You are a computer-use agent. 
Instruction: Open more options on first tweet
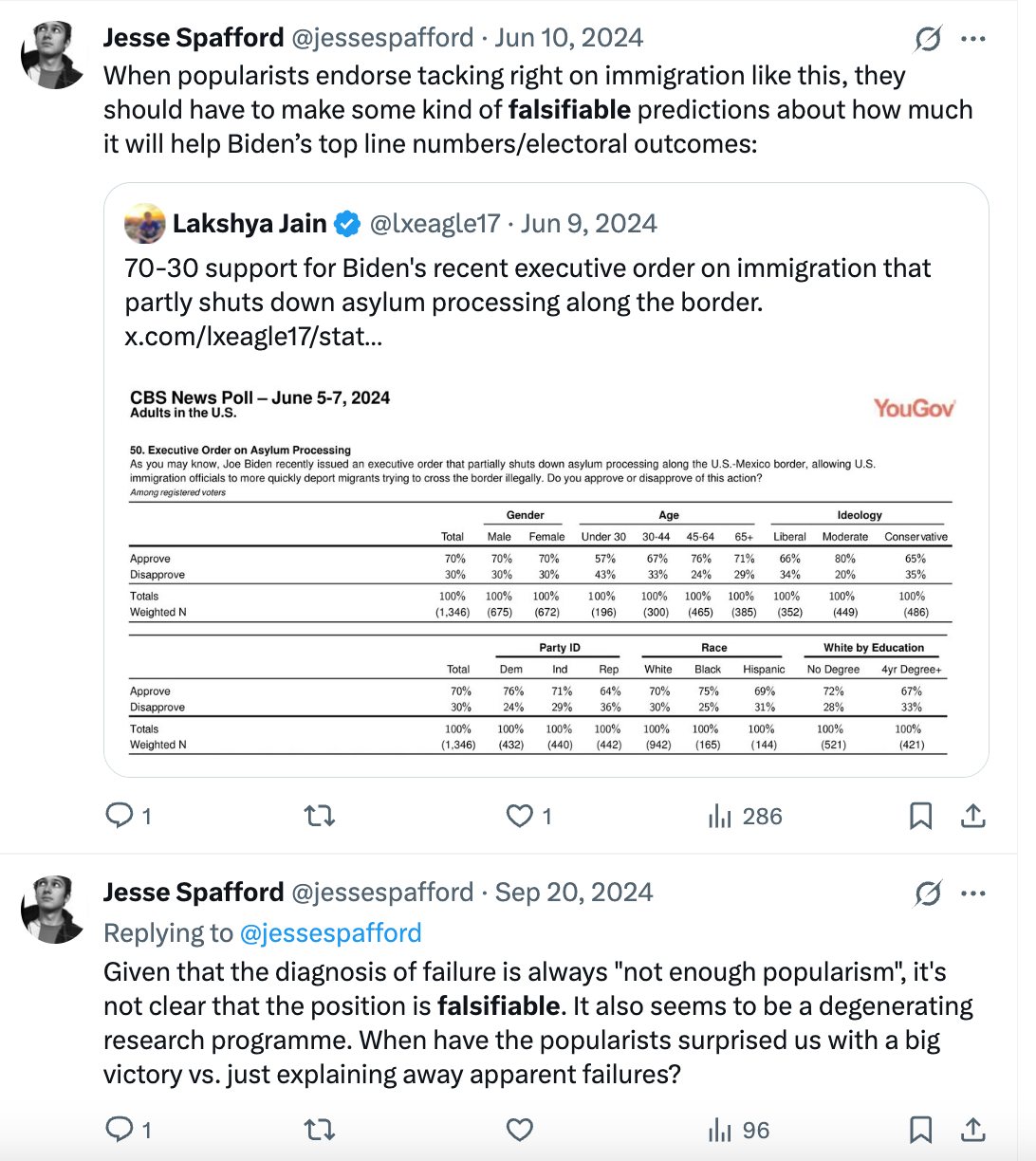[x=973, y=39]
